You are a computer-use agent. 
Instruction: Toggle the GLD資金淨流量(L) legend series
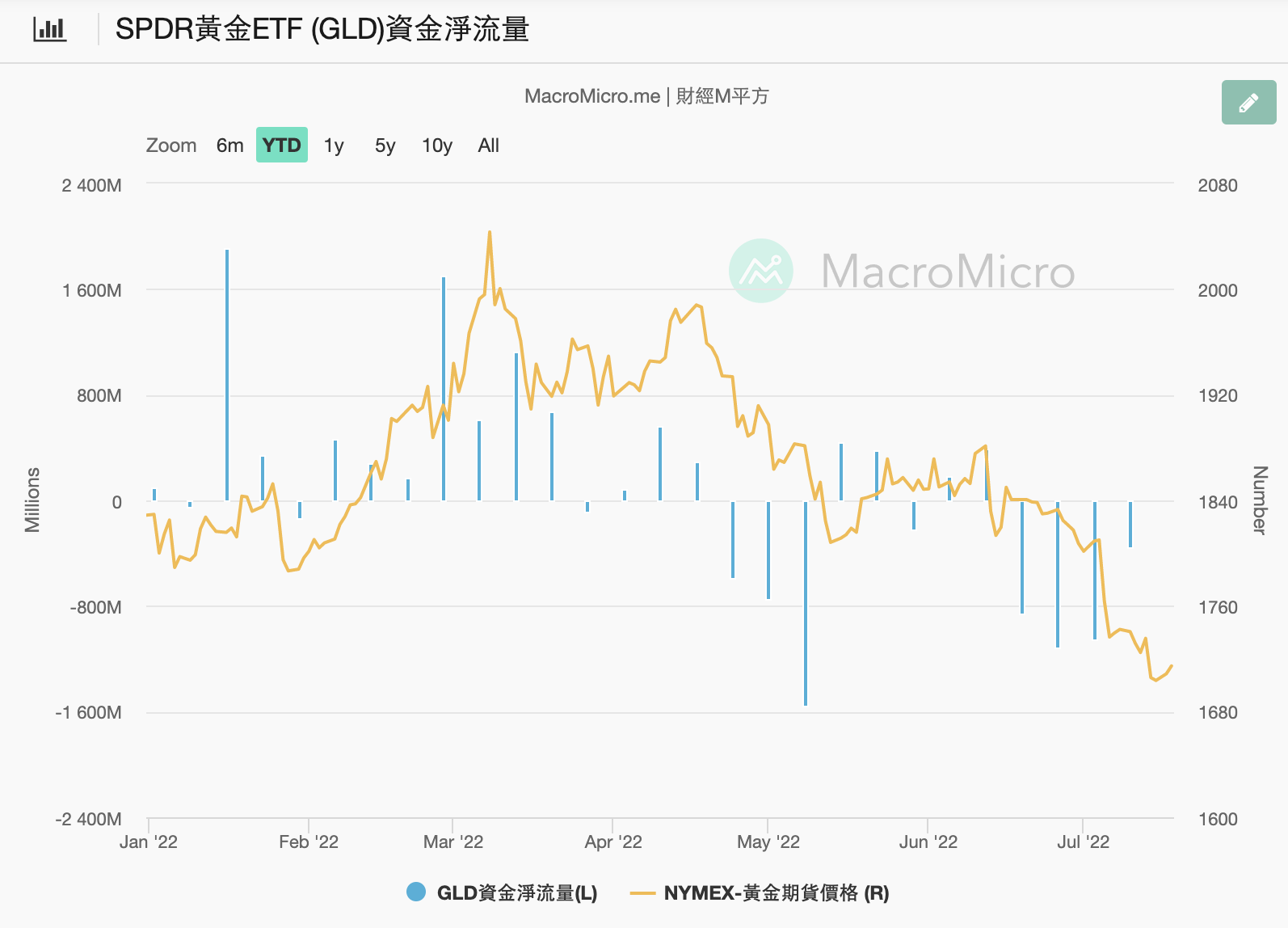coord(502,893)
